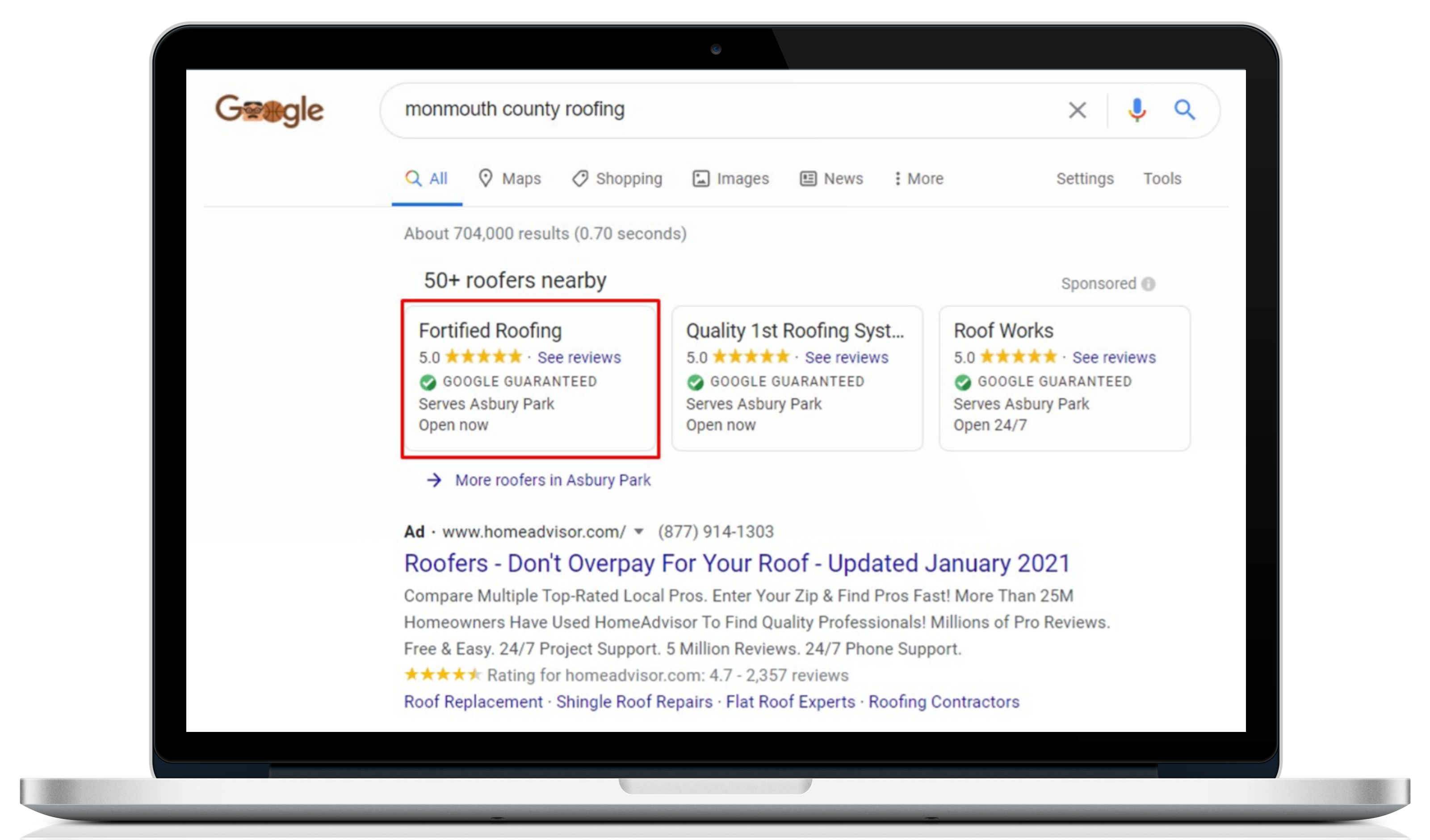Click the Fortified Roofing five-star rating
This screenshot has height=840, width=1430.
click(483, 357)
